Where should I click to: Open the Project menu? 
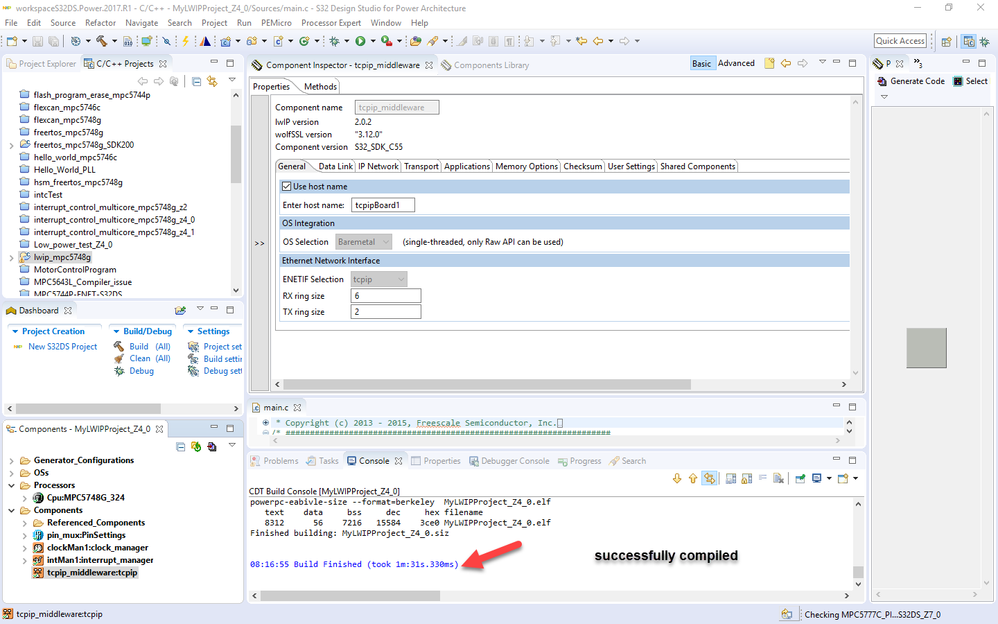pos(214,23)
